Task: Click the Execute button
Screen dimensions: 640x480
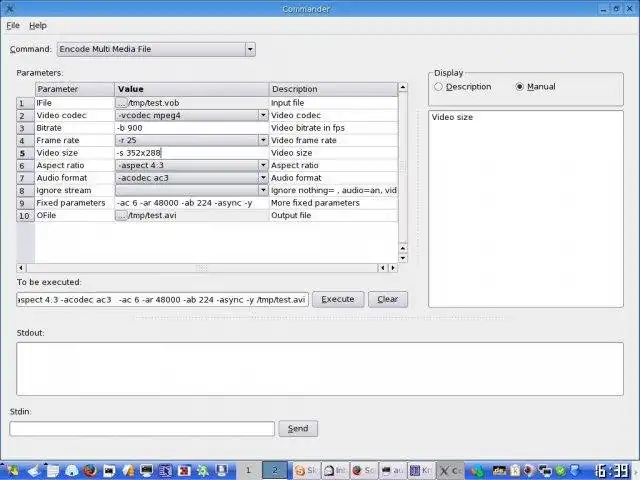Action: (338, 299)
